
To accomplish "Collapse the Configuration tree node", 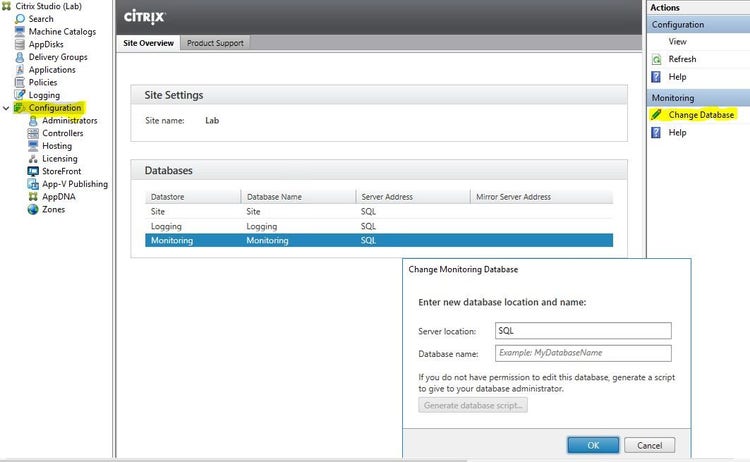I will (6, 108).
